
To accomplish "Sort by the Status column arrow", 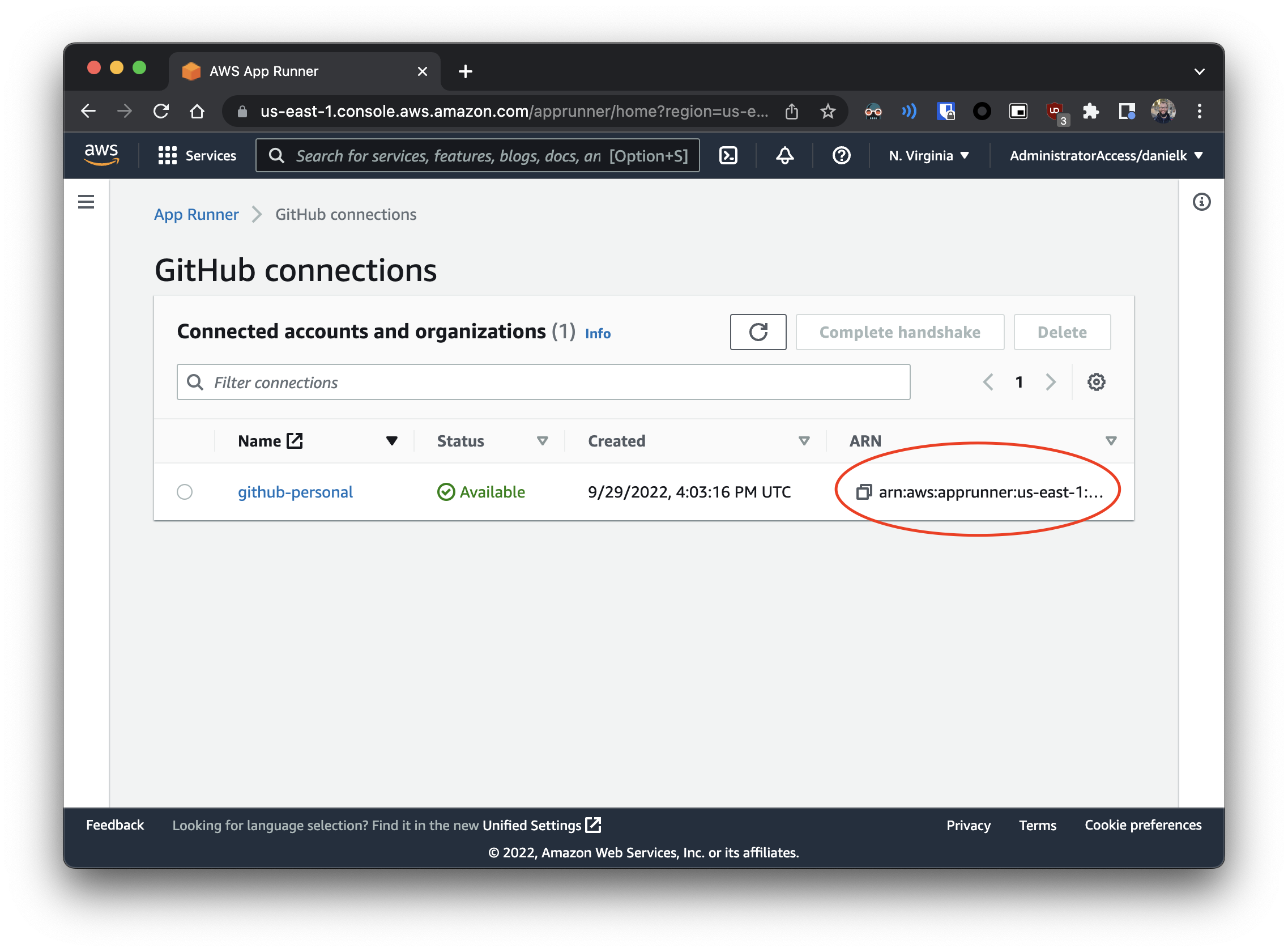I will click(x=542, y=441).
